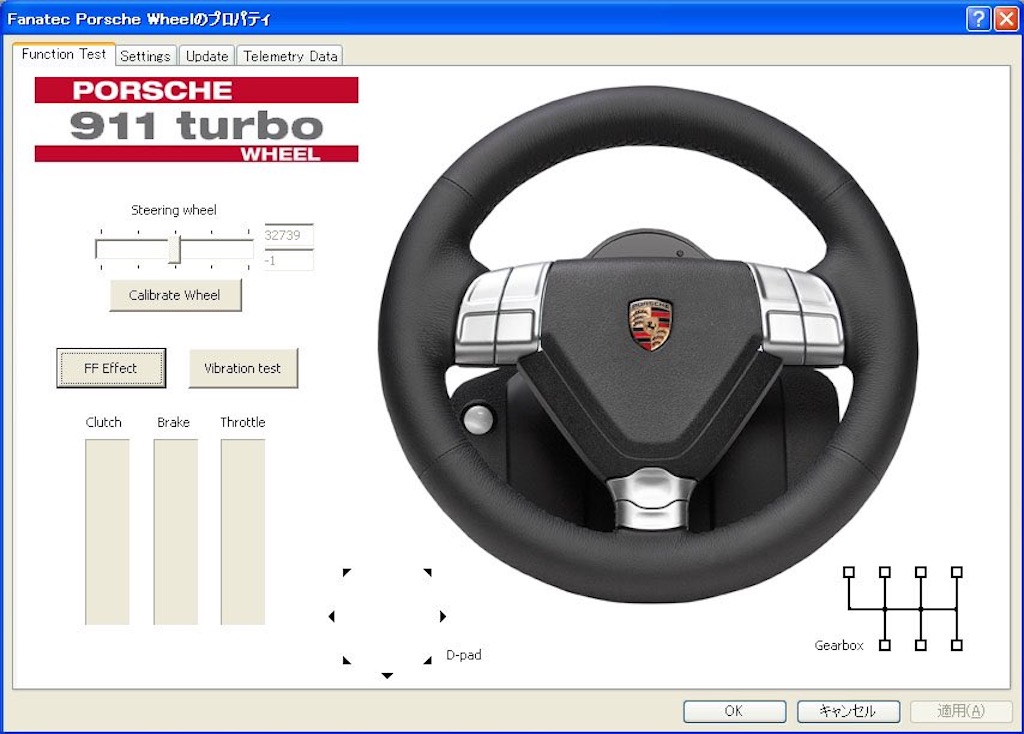Click the silver trim at the wheel's bottom spoke

coord(651,500)
